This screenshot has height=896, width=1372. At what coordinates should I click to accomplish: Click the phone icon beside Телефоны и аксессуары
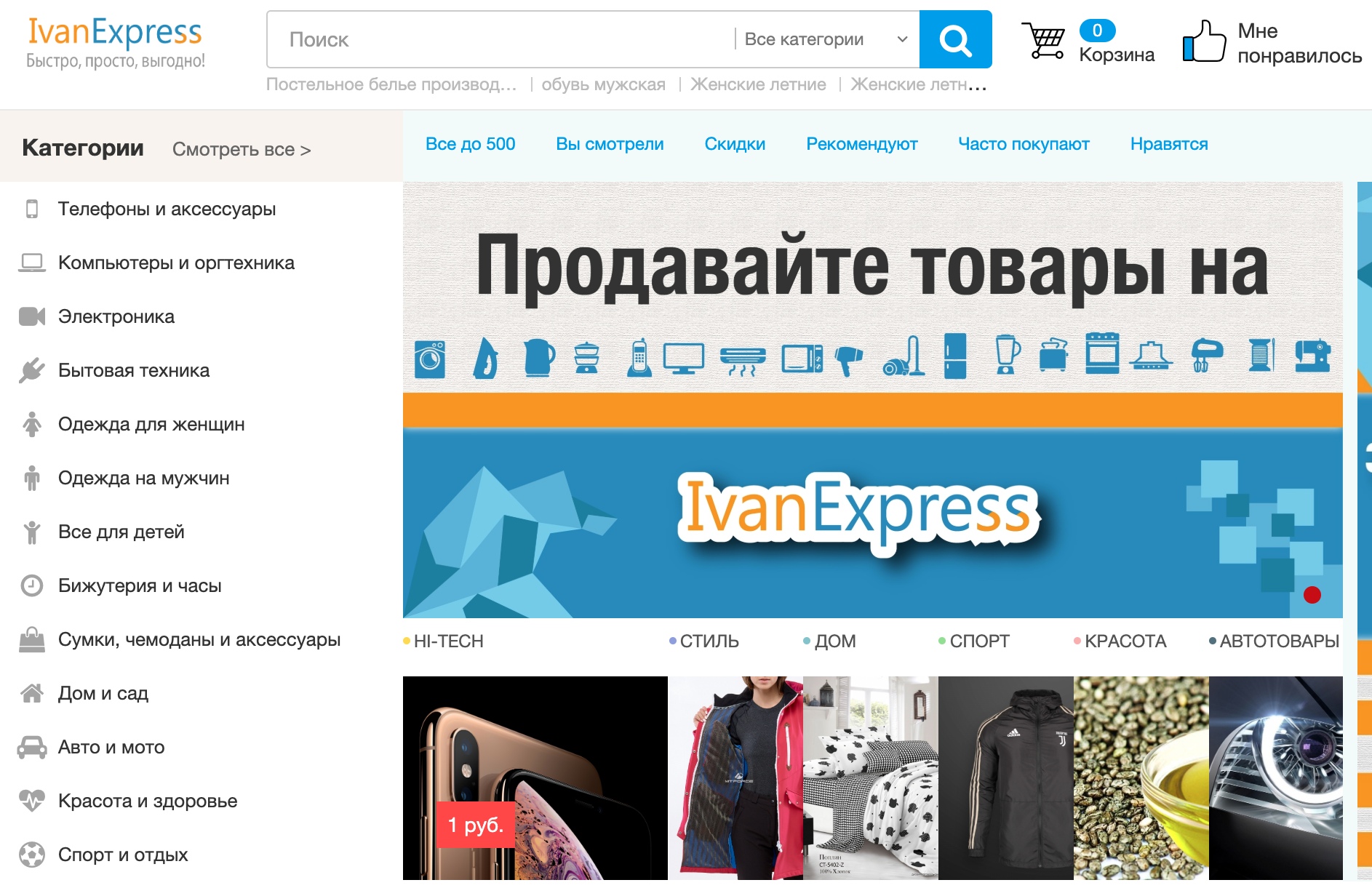pyautogui.click(x=32, y=209)
